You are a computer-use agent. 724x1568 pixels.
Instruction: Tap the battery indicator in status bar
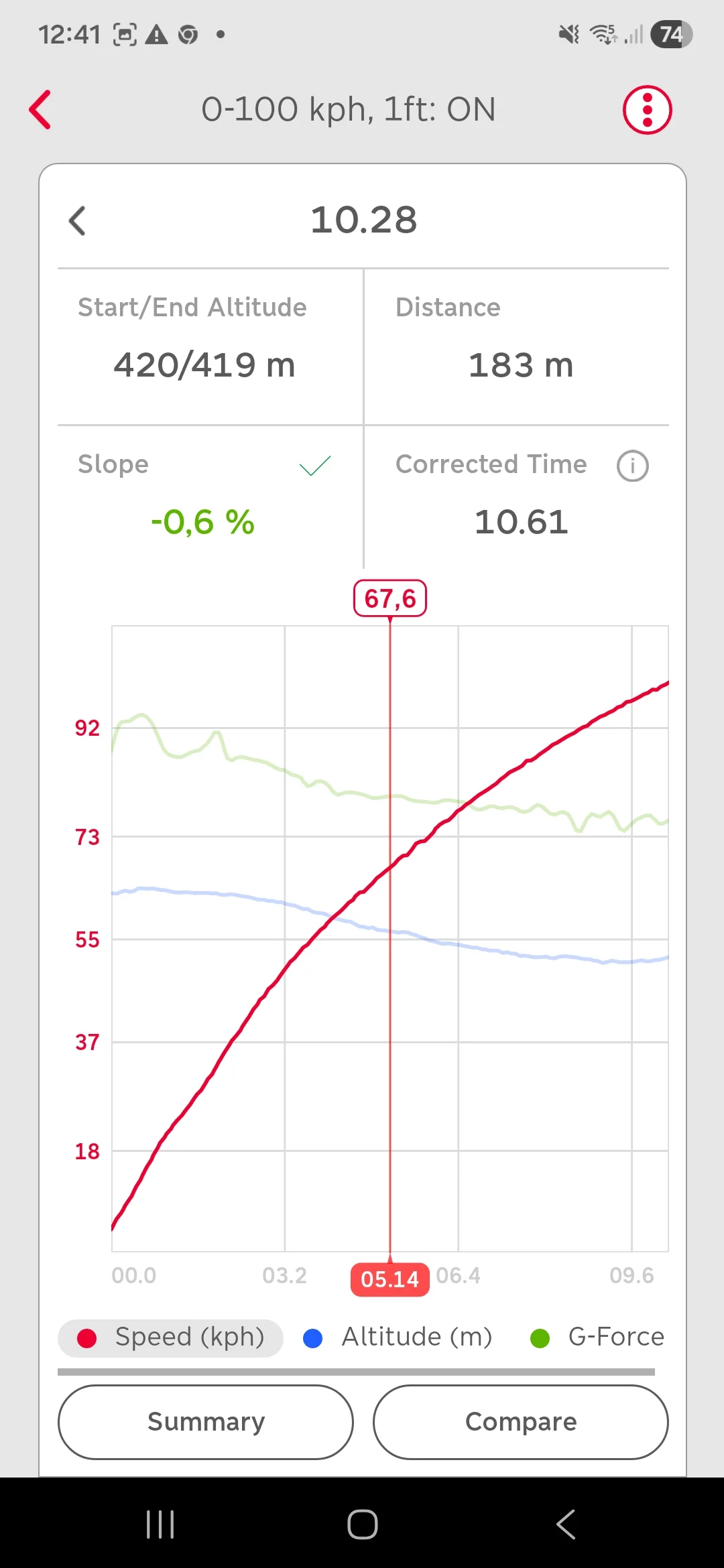[x=671, y=34]
